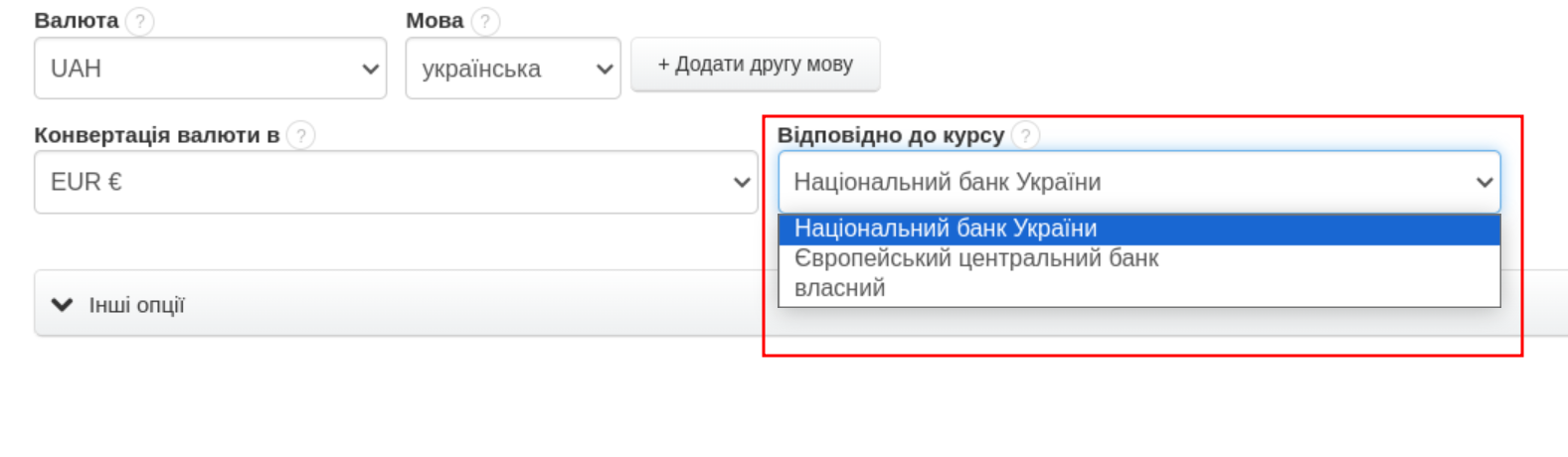Open help tooltip for Конвертація валюти в
Screen dimensions: 1568x457
tap(300, 135)
